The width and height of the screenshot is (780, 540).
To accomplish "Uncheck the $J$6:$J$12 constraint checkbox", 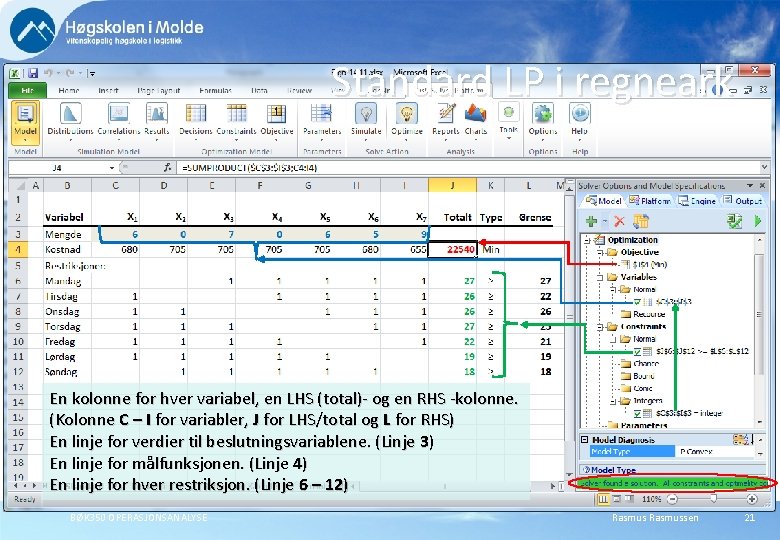I will 637,351.
